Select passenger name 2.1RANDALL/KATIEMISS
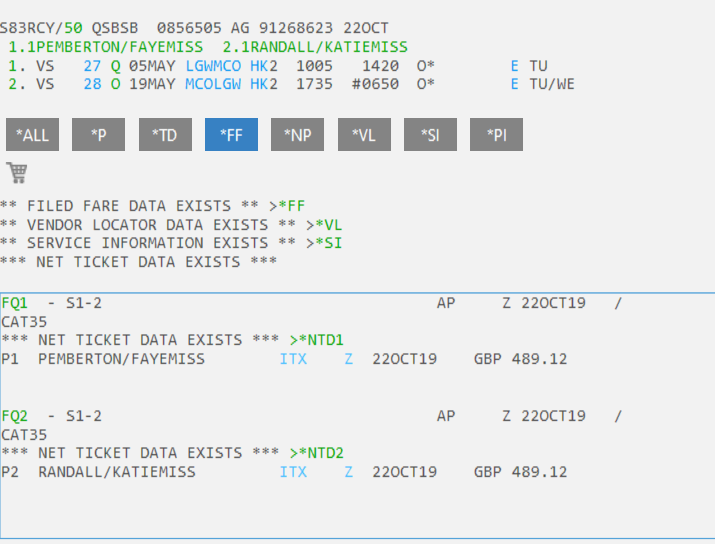 click(x=316, y=47)
